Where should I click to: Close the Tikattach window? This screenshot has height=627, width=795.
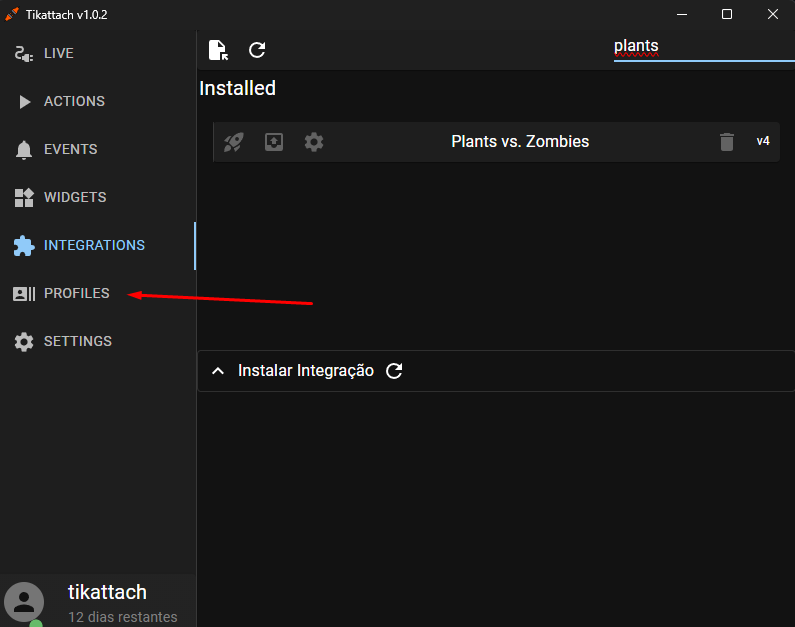coord(772,14)
